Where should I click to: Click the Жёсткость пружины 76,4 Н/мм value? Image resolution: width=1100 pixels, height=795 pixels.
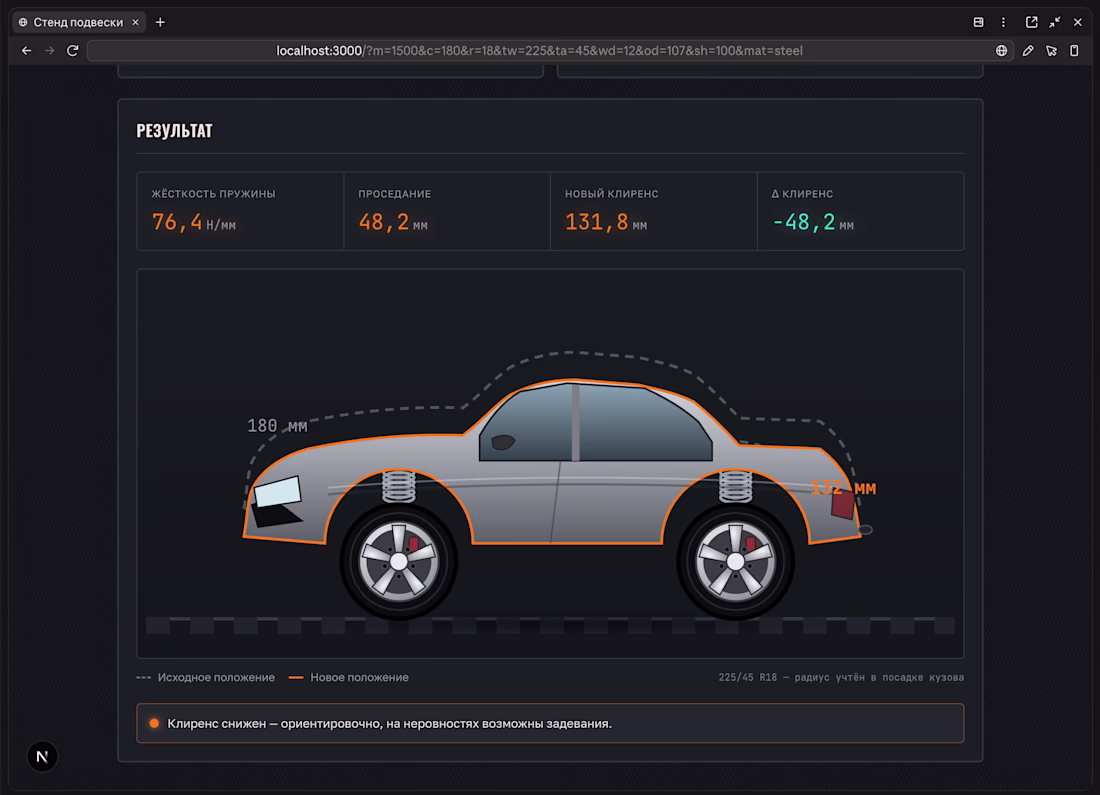[x=194, y=222]
